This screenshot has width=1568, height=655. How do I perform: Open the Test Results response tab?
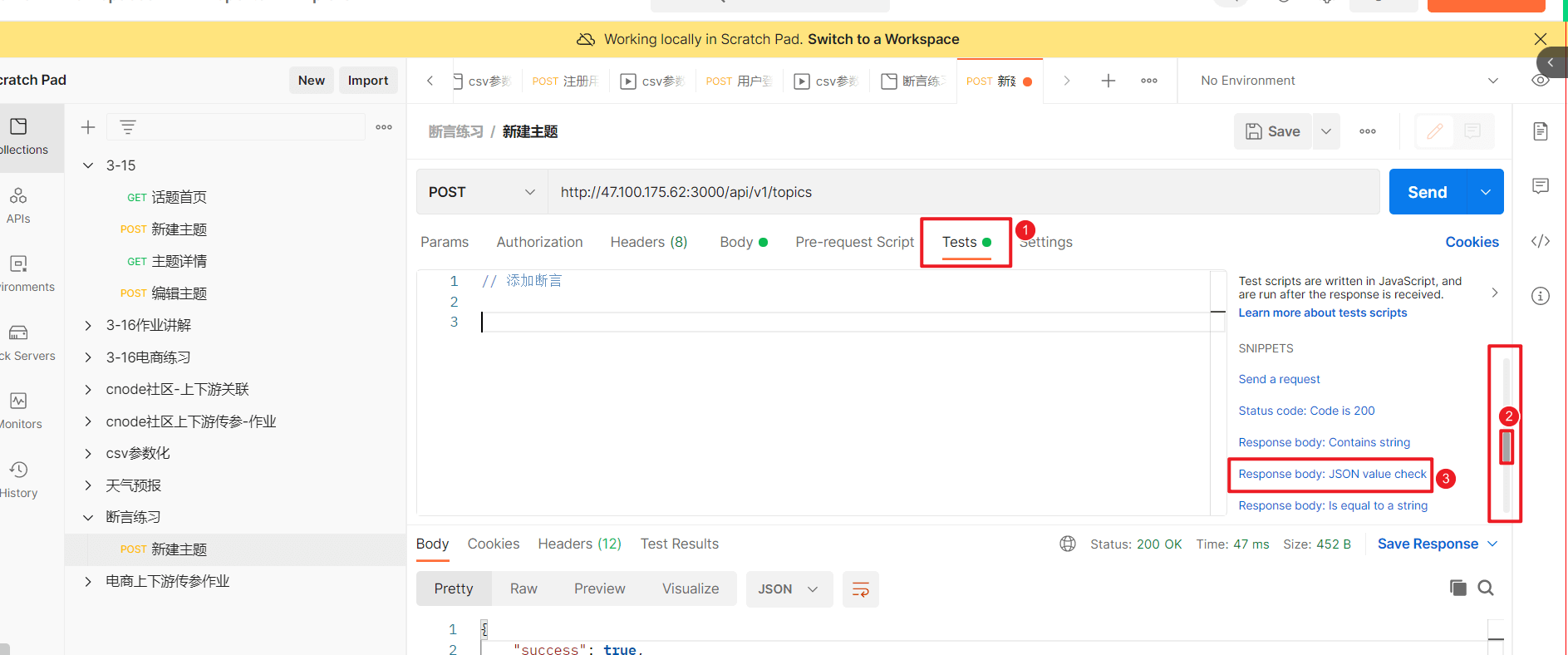[679, 544]
